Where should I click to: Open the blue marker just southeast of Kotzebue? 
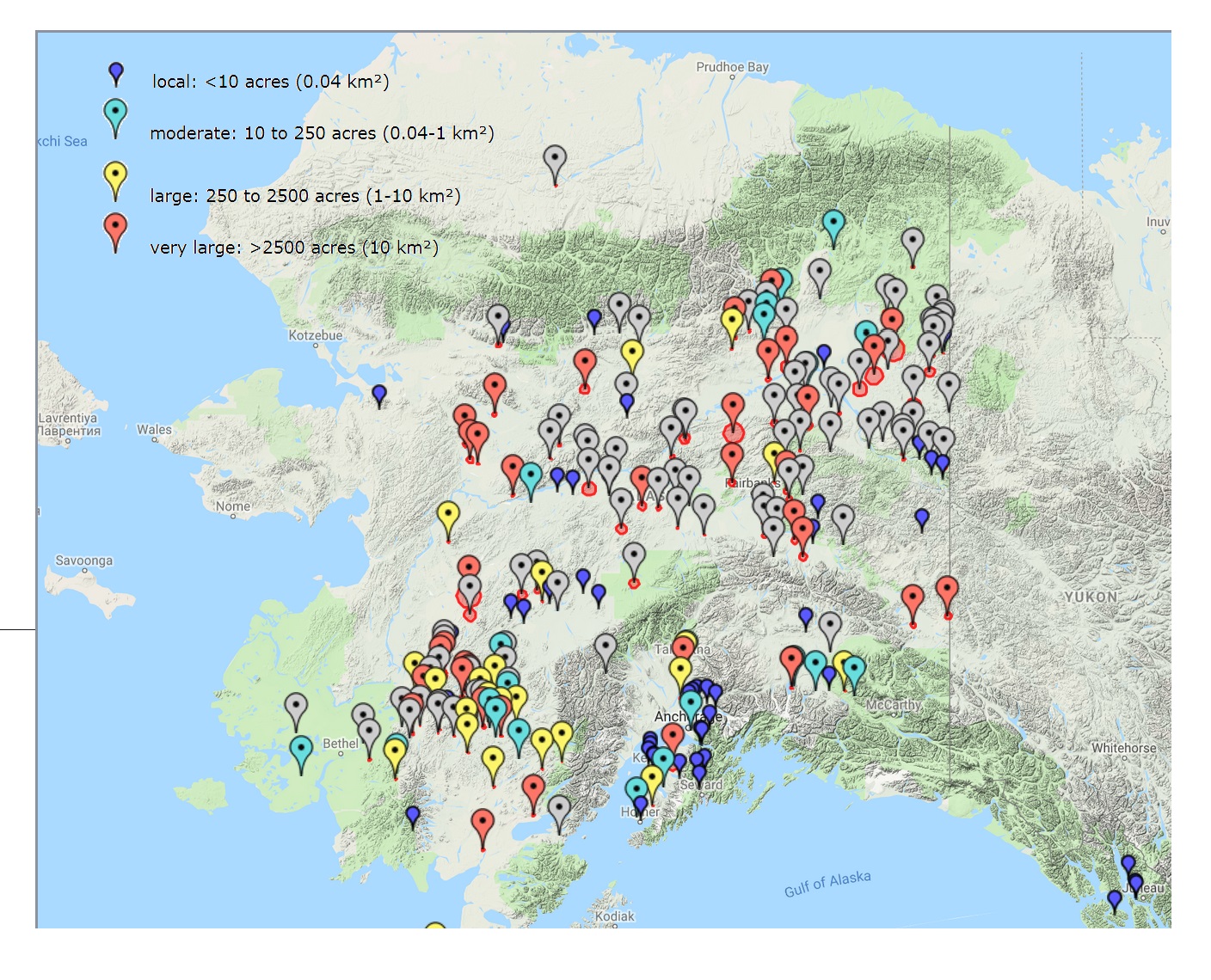pos(379,396)
